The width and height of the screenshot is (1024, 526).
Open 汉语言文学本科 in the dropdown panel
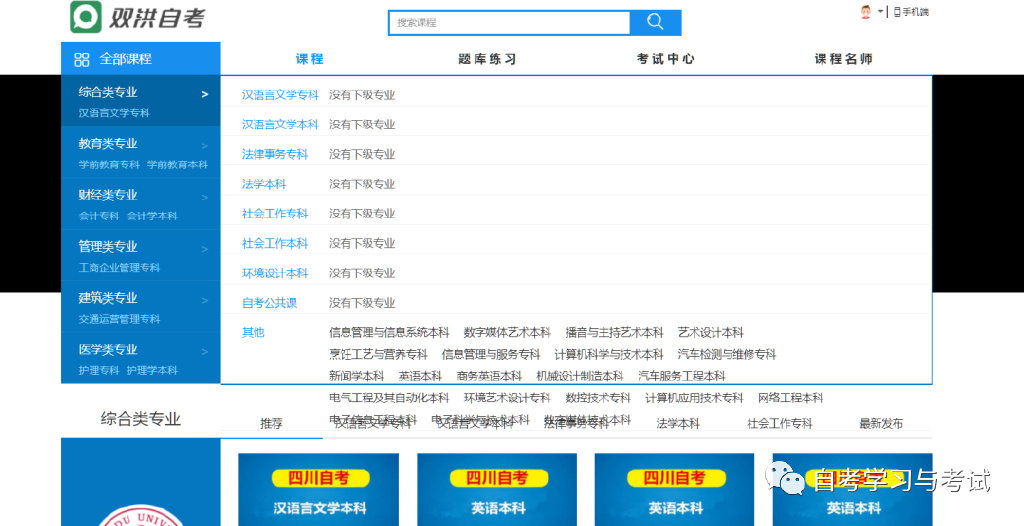pos(280,124)
